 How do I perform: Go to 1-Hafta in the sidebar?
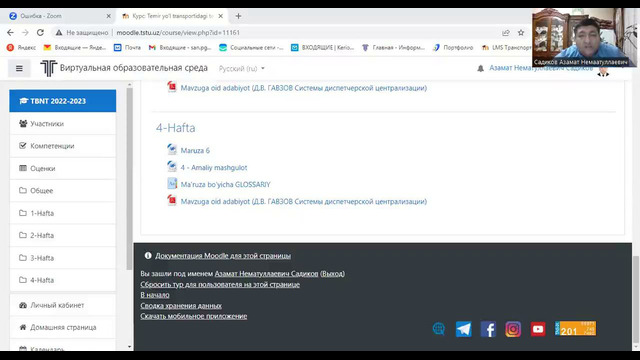pos(62,213)
